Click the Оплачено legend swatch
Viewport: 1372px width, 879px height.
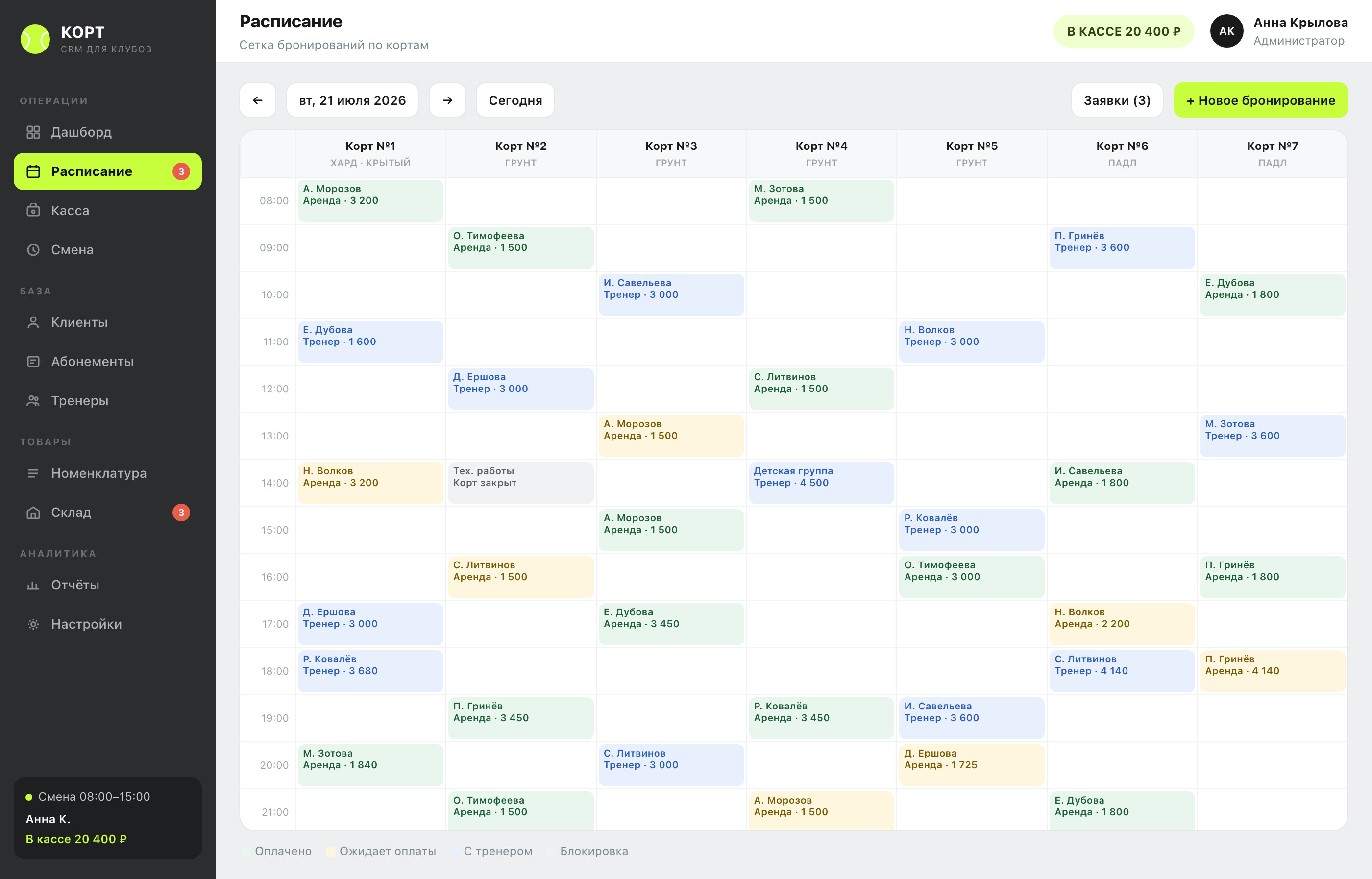pos(246,852)
